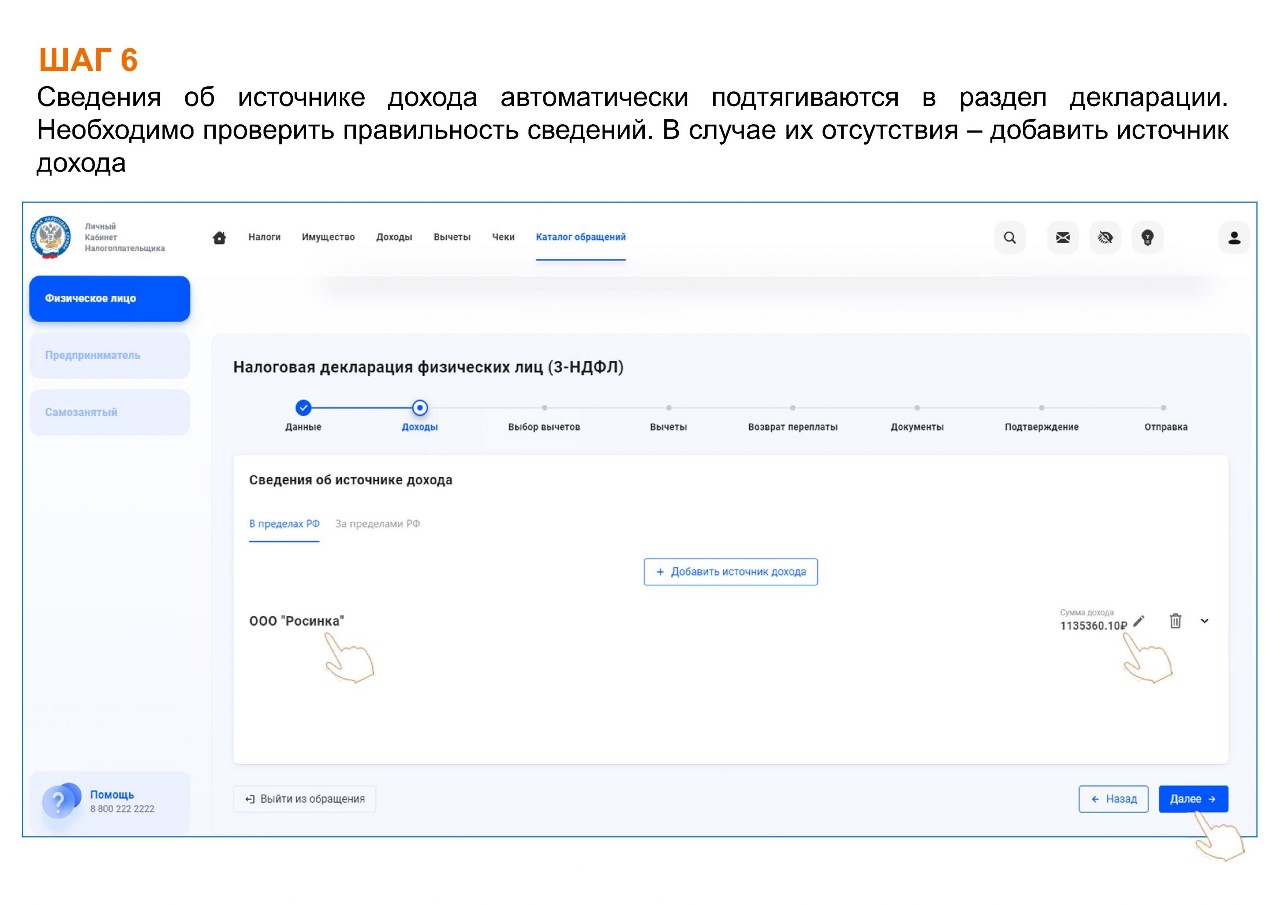The width and height of the screenshot is (1280, 905).
Task: Open messages via the envelope icon
Action: click(1063, 238)
